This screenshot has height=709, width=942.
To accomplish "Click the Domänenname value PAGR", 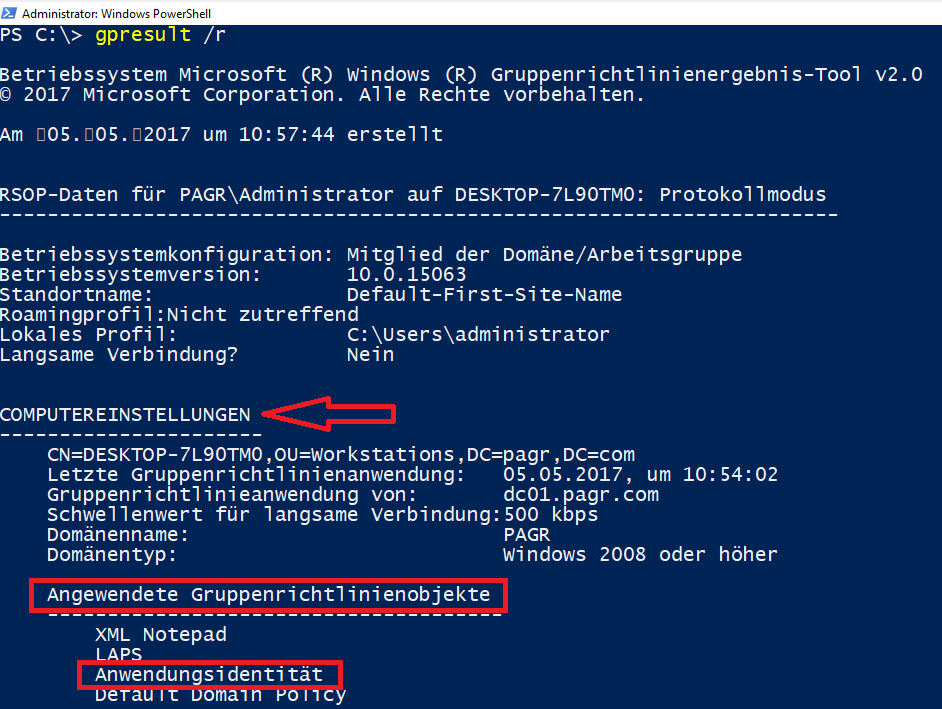I will (x=526, y=534).
